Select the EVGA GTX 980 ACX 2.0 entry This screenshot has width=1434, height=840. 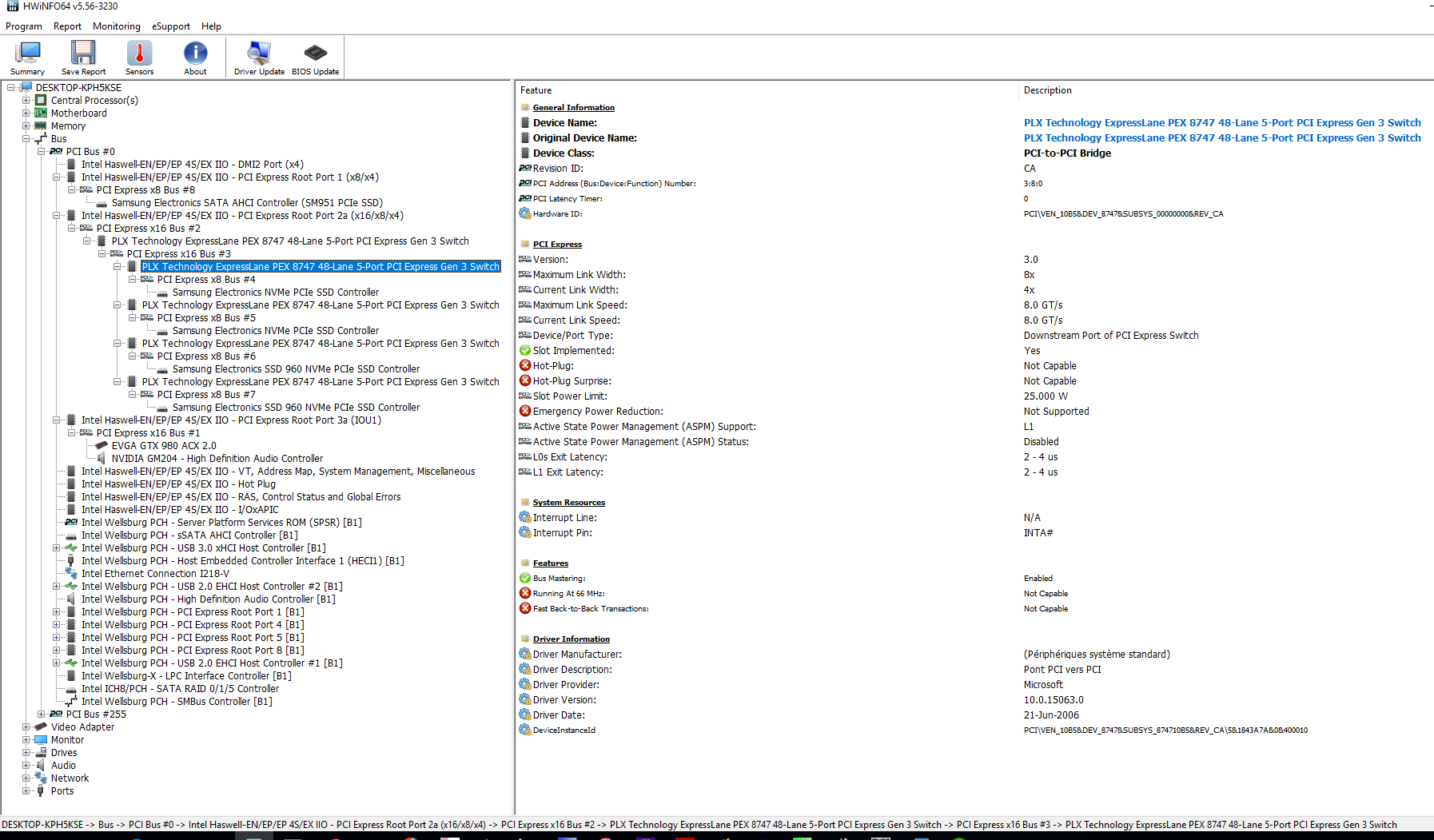[x=164, y=446]
